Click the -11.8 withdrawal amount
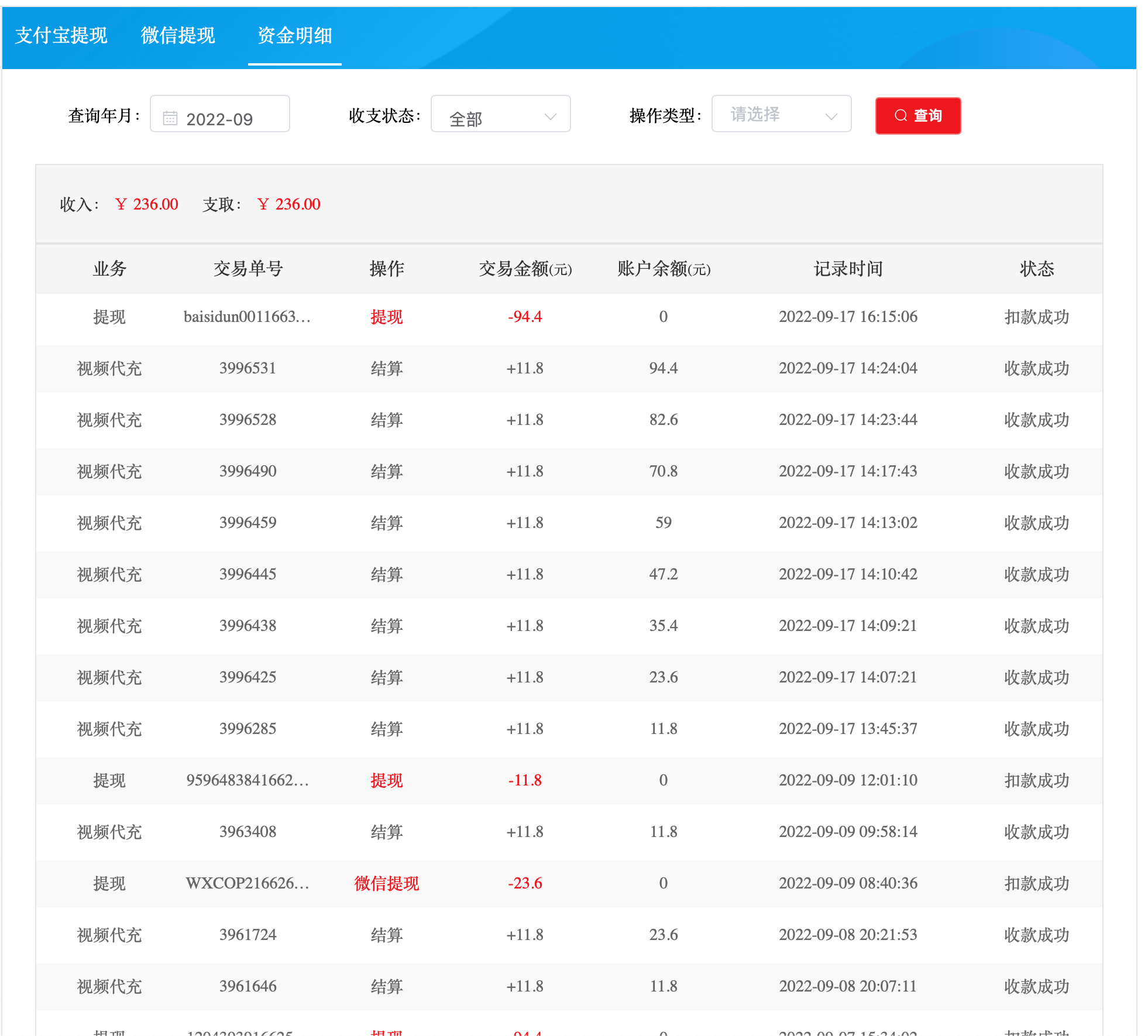The width and height of the screenshot is (1148, 1036). coord(525,780)
